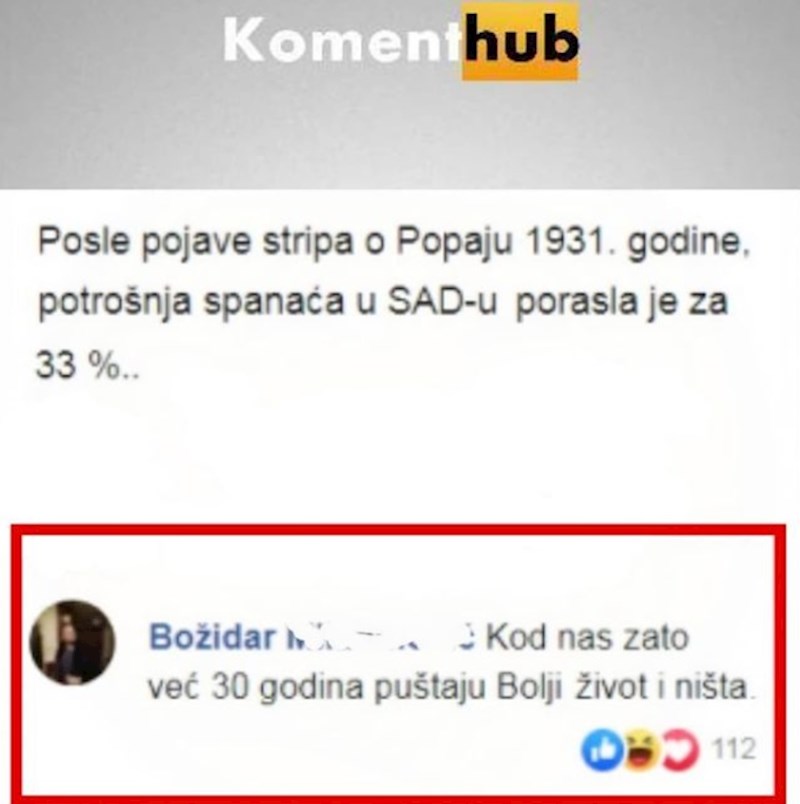This screenshot has height=804, width=800.
Task: Click the orange "hub" badge
Action: pos(521,41)
